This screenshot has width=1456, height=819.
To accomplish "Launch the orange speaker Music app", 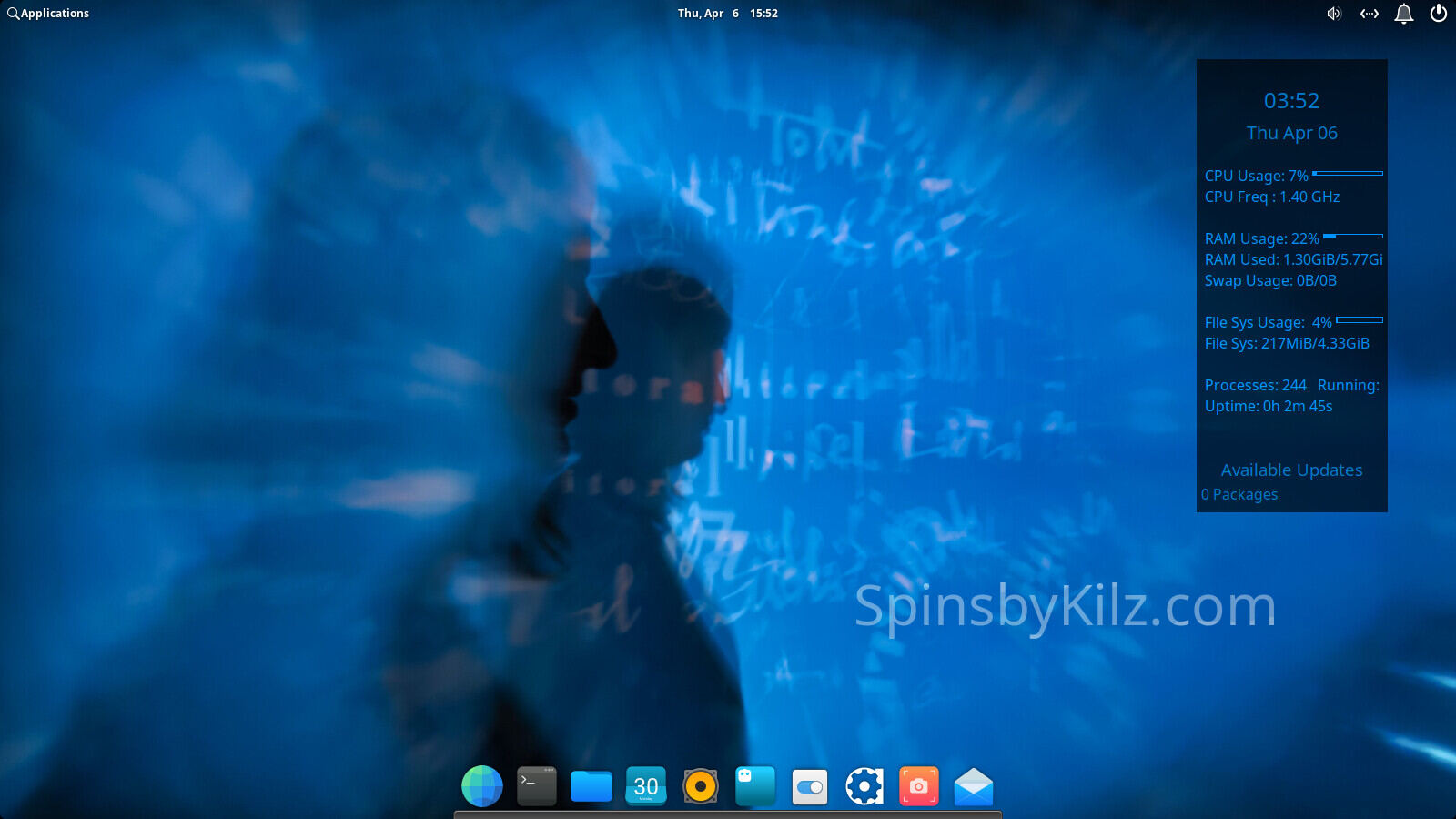I will [701, 786].
